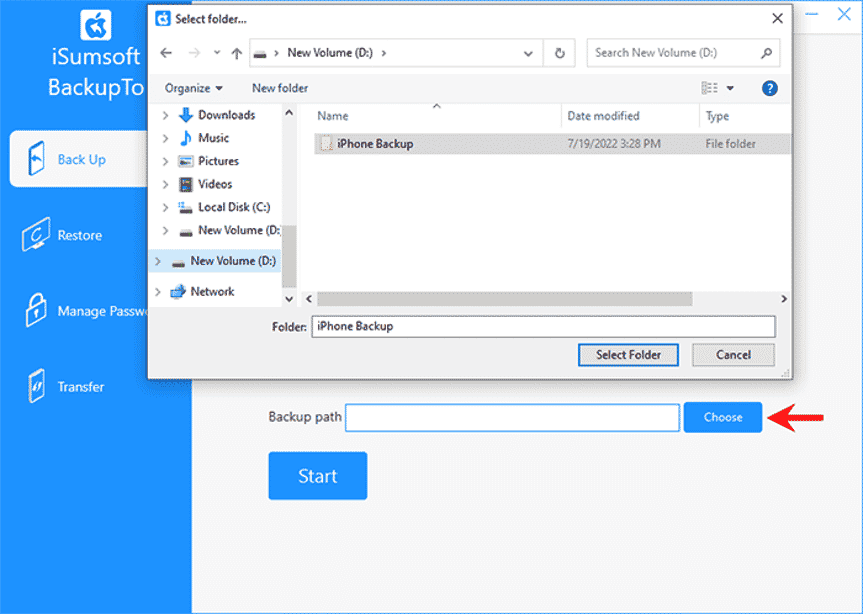Click the Backup path input field

(512, 418)
